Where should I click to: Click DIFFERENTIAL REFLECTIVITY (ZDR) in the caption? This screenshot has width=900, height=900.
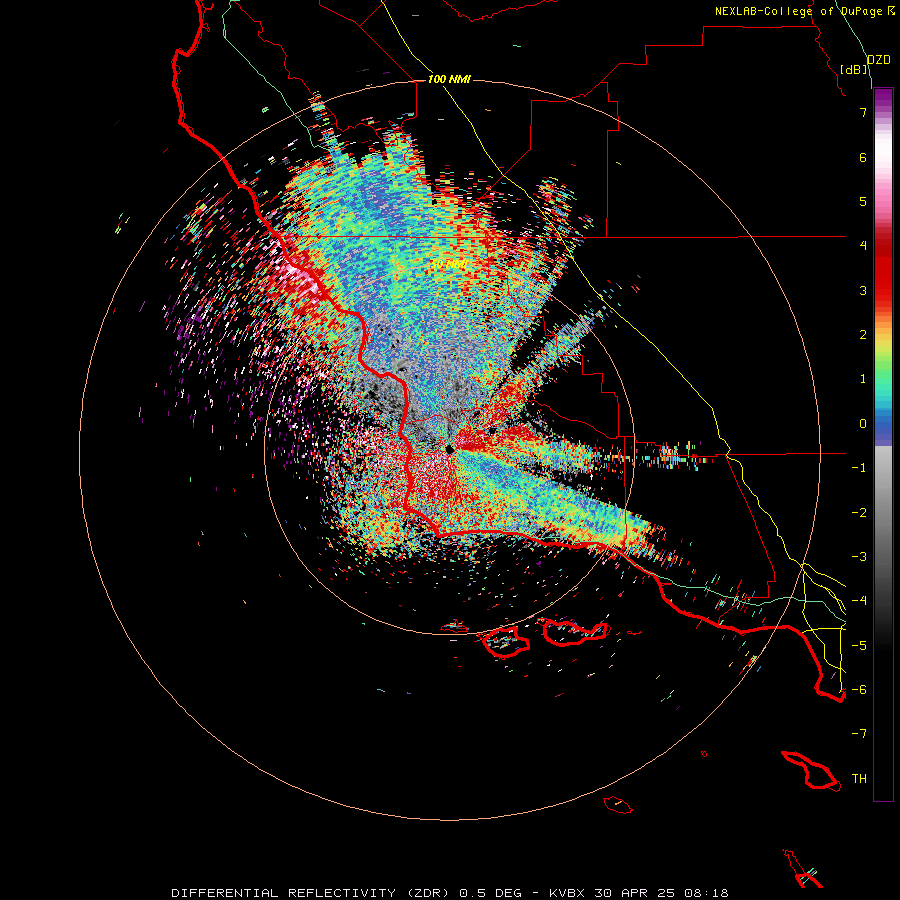coord(312,893)
